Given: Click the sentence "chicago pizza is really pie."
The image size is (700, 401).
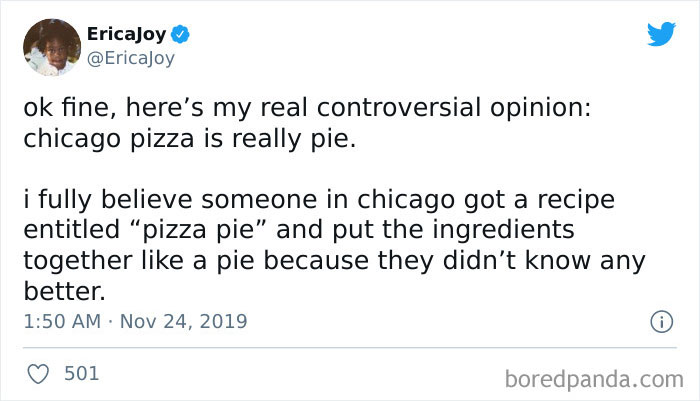Looking at the screenshot, I should pos(188,138).
